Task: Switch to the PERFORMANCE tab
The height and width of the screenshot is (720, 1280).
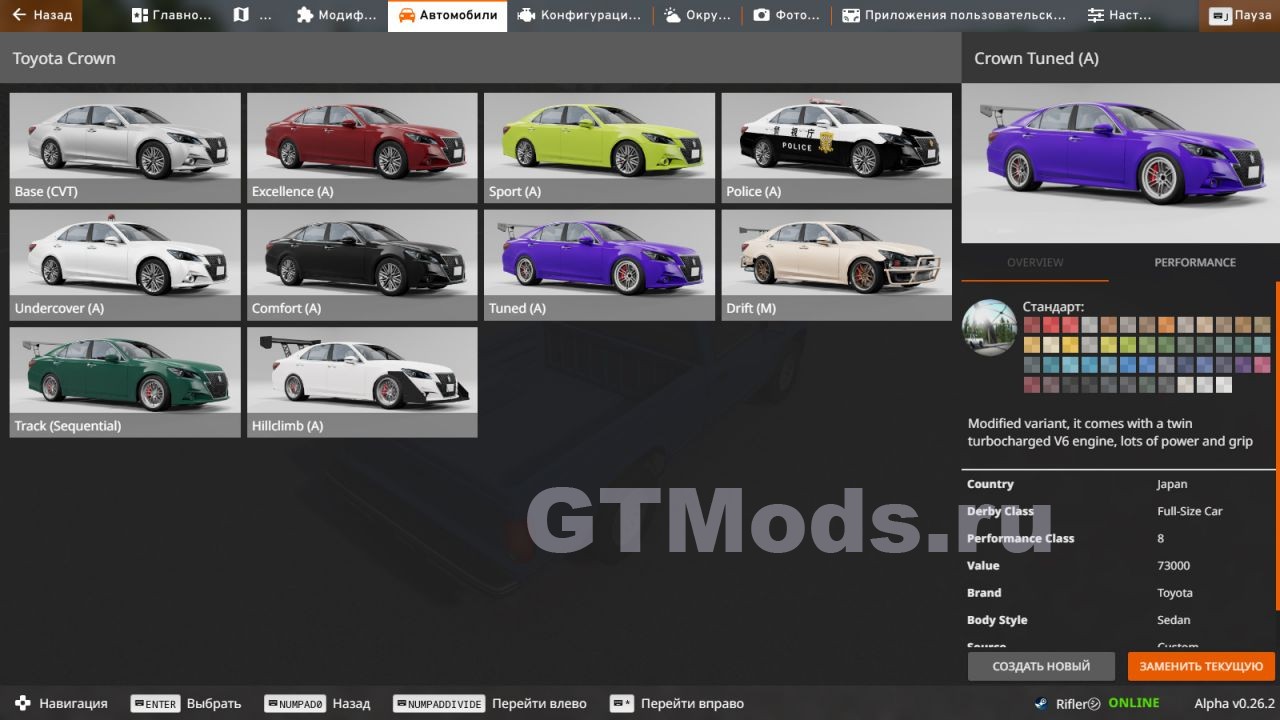Action: click(1195, 262)
